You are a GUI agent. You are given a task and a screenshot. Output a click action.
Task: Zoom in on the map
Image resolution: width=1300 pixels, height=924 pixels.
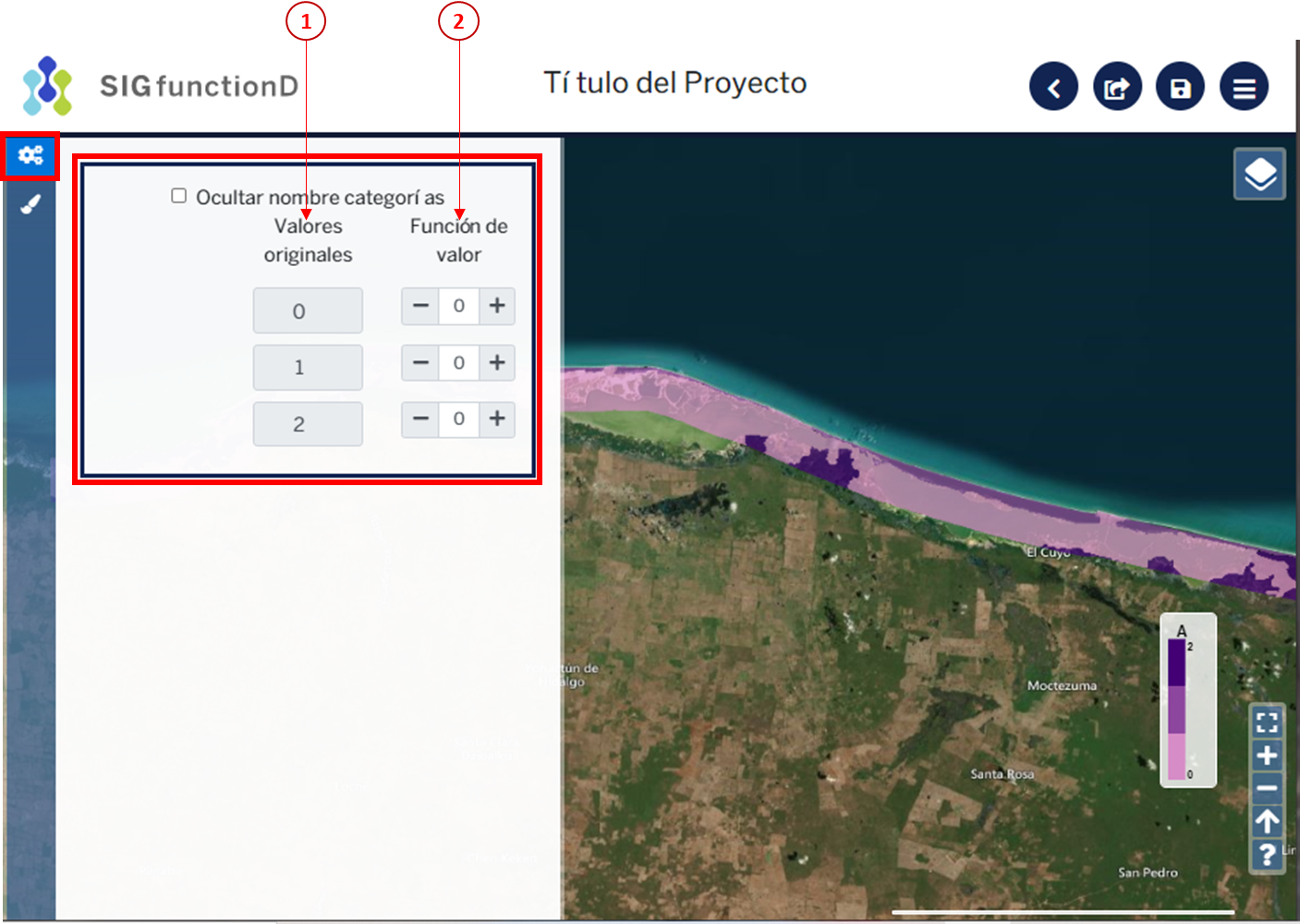[x=1267, y=755]
